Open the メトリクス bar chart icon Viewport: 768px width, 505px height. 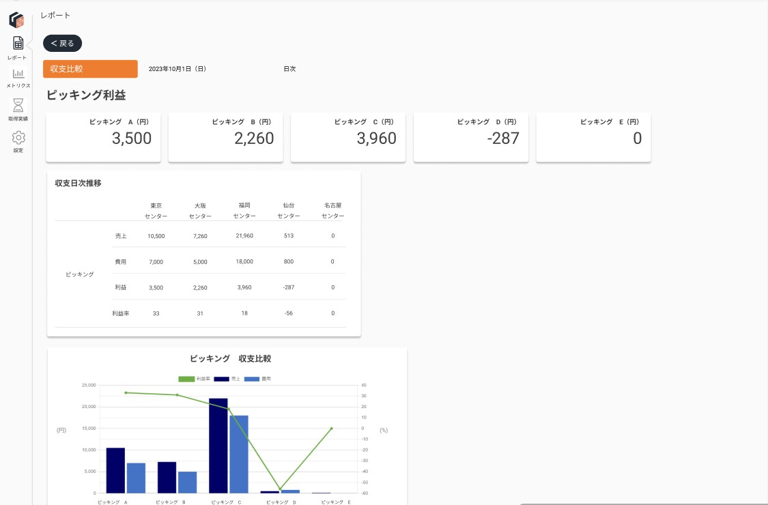(x=18, y=73)
